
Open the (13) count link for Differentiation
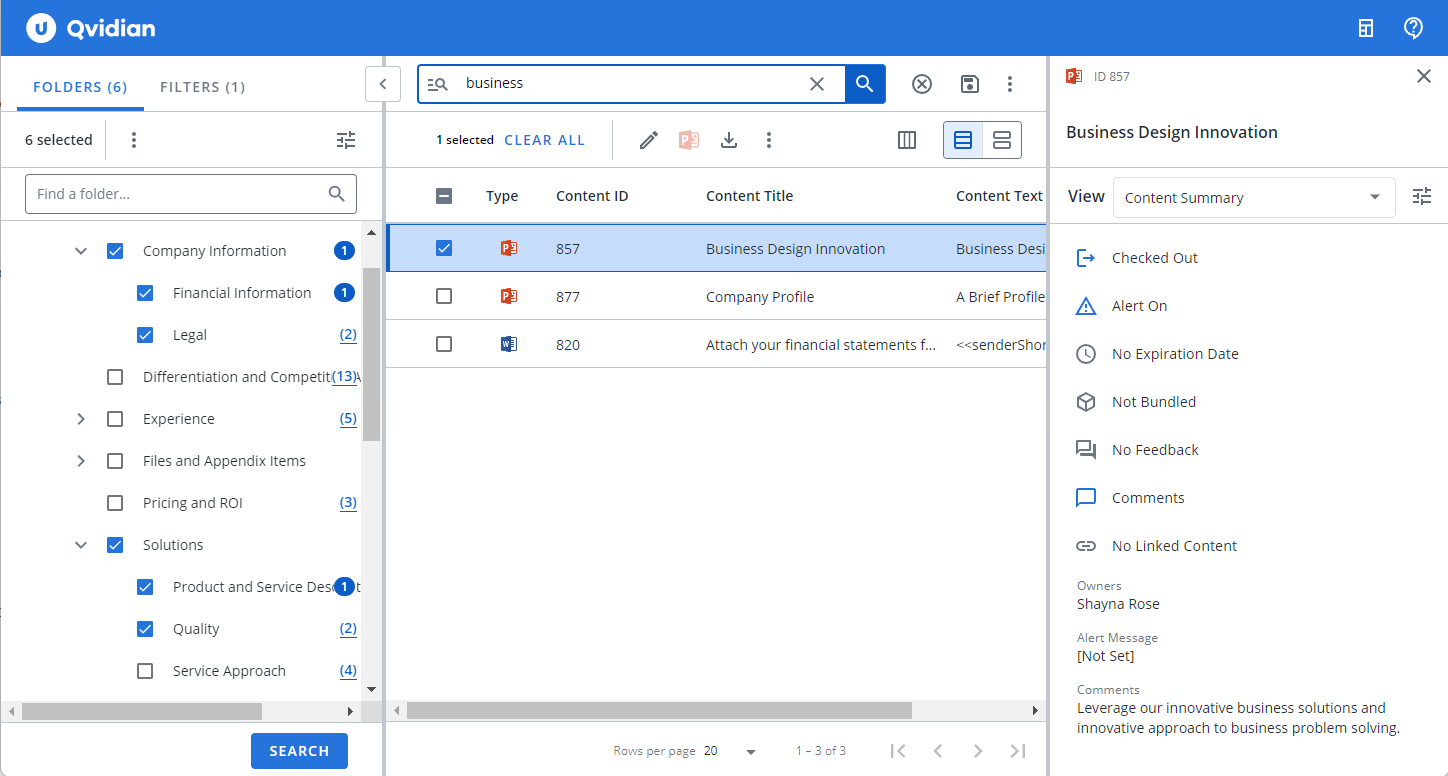(x=343, y=377)
